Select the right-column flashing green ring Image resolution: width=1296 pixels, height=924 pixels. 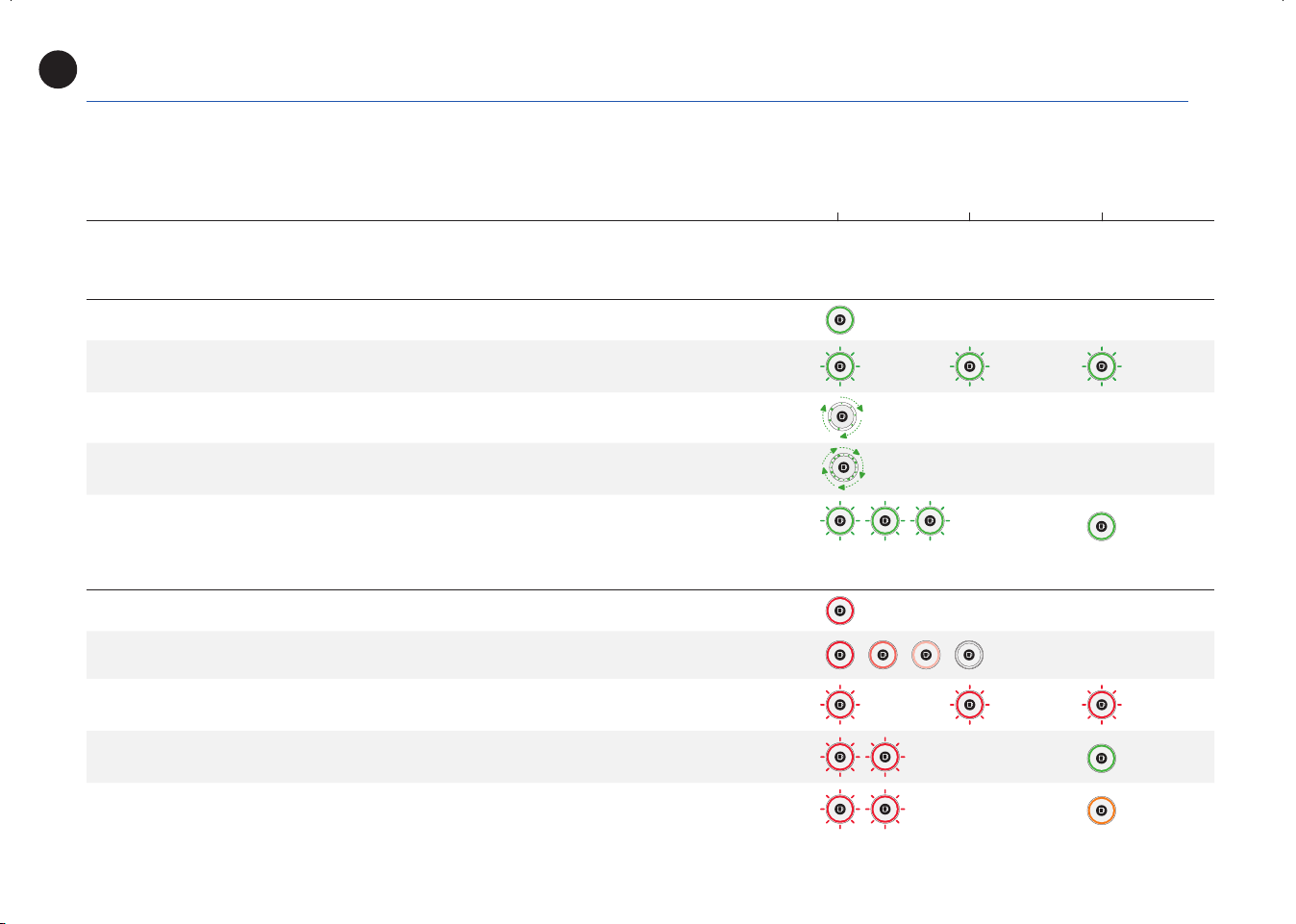tap(1101, 366)
